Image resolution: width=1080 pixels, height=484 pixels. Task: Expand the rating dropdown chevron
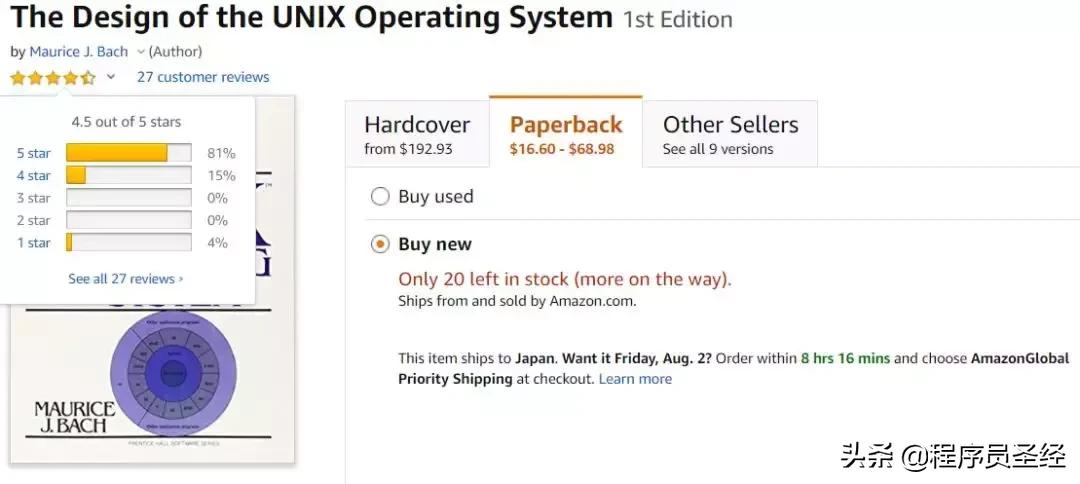[111, 77]
